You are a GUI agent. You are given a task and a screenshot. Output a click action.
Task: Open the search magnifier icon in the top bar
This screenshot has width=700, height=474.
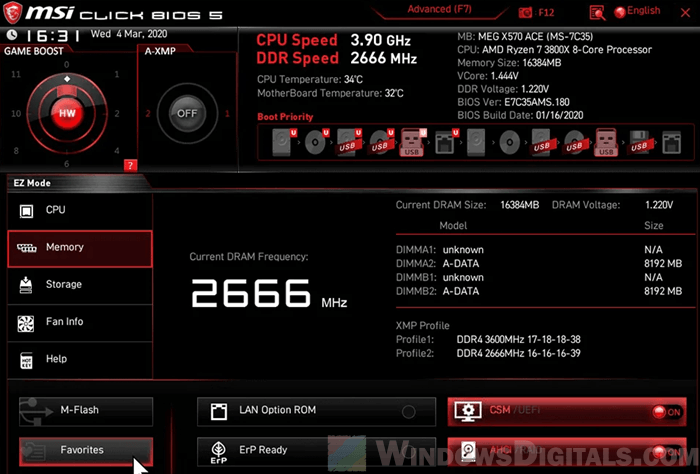click(597, 12)
